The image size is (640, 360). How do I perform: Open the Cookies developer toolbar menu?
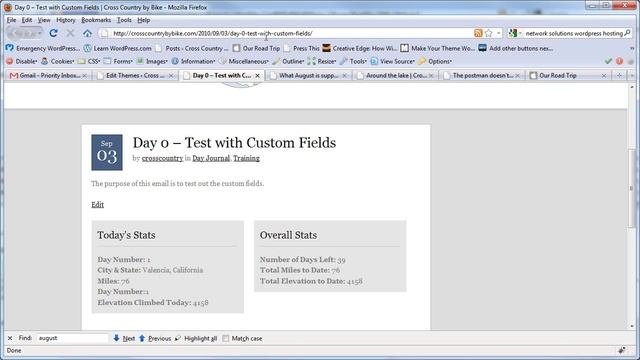58,61
